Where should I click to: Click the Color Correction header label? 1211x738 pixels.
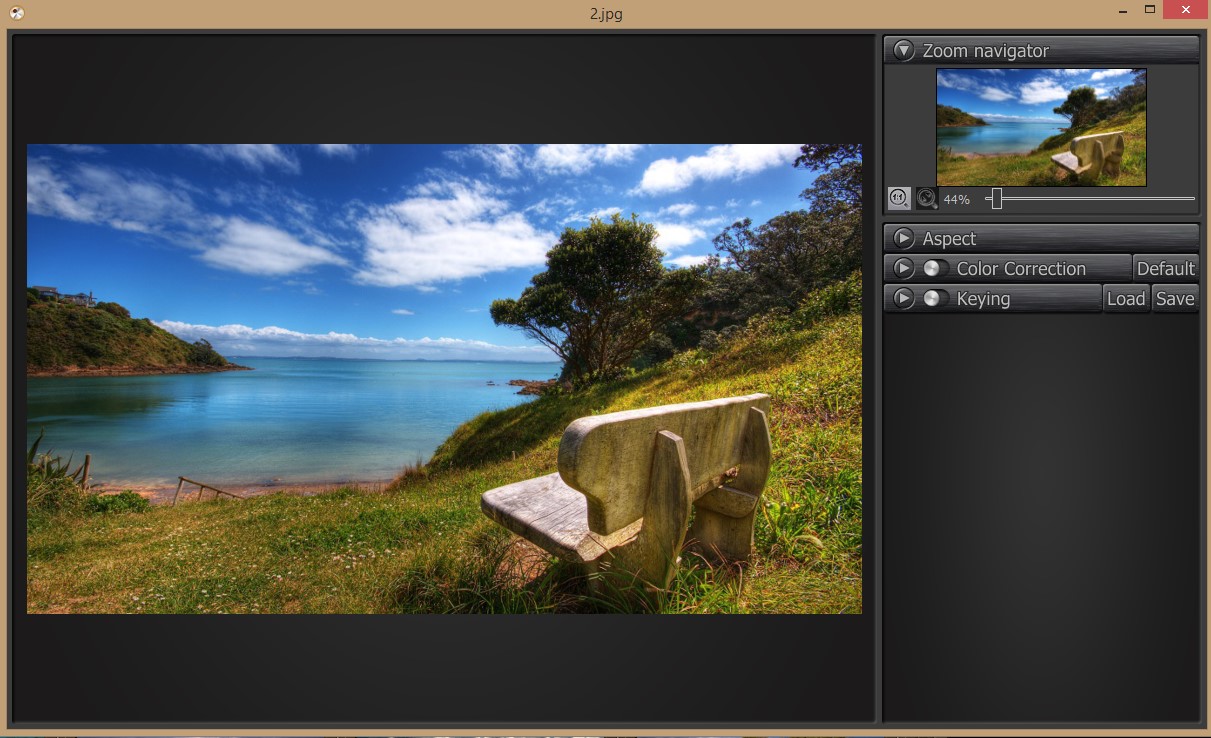[x=1021, y=269]
